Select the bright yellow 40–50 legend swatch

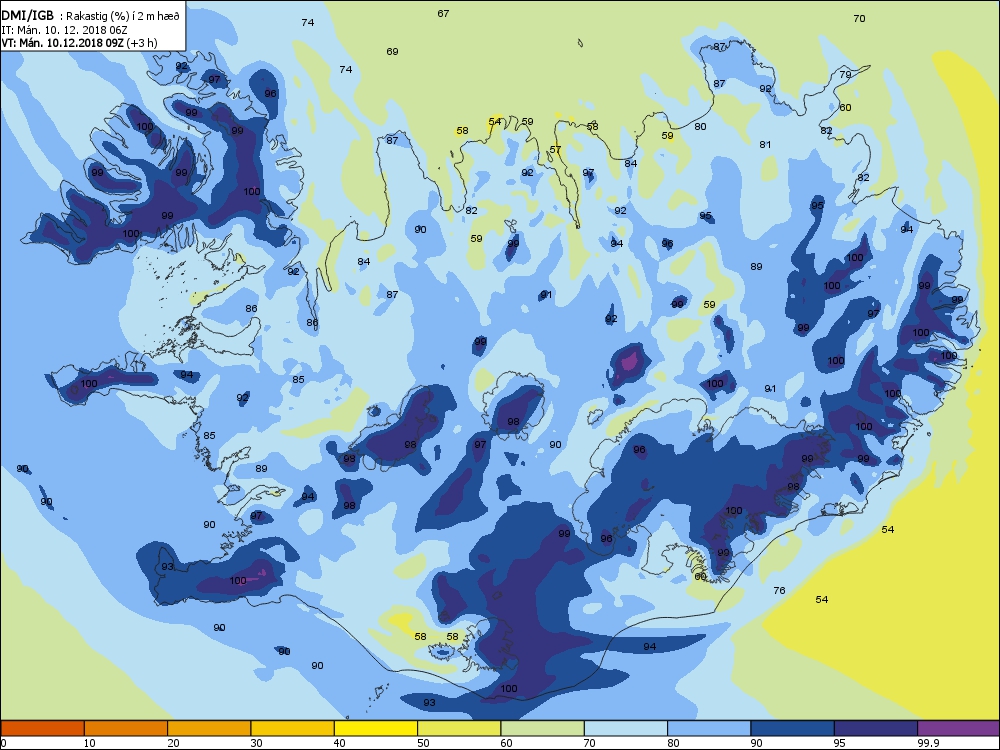click(x=376, y=728)
